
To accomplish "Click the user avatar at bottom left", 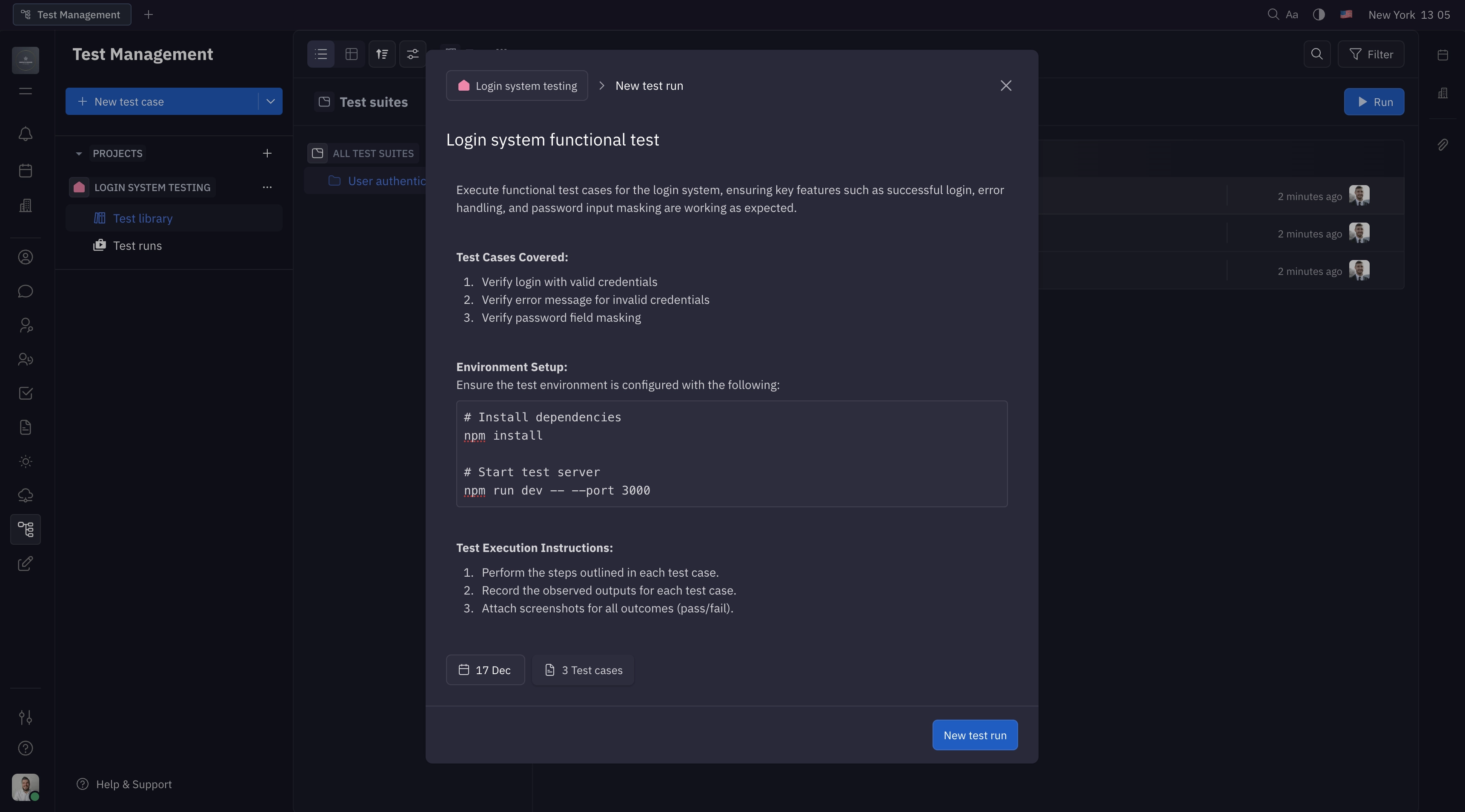I will (x=25, y=788).
